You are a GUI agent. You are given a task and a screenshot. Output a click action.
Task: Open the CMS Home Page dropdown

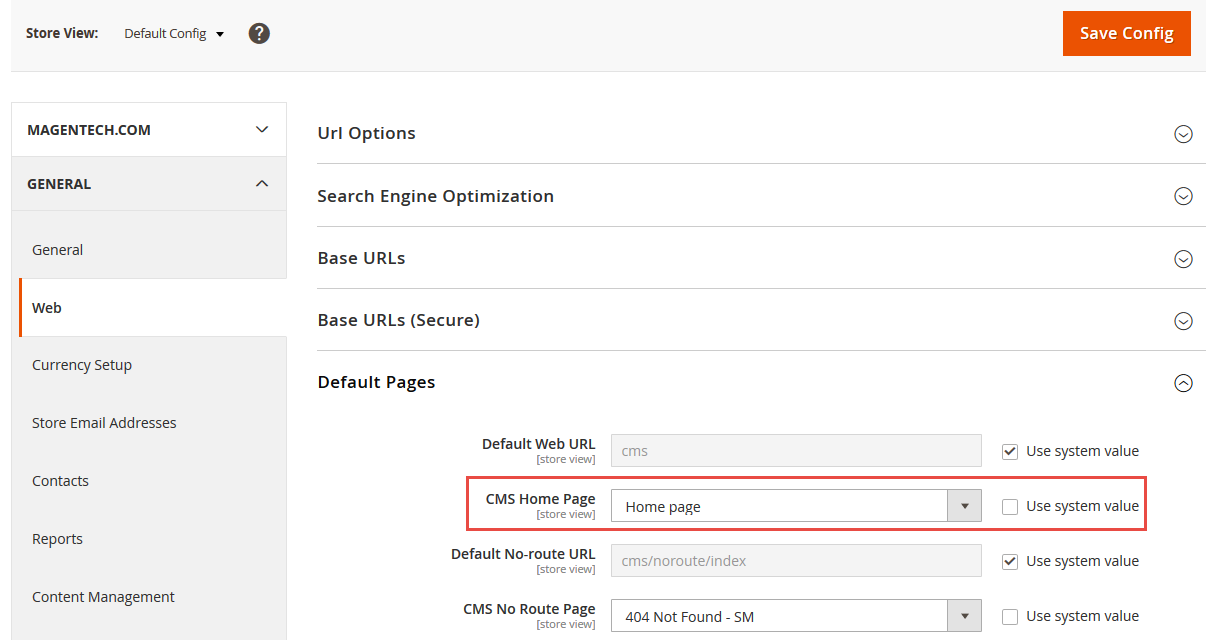(x=796, y=507)
